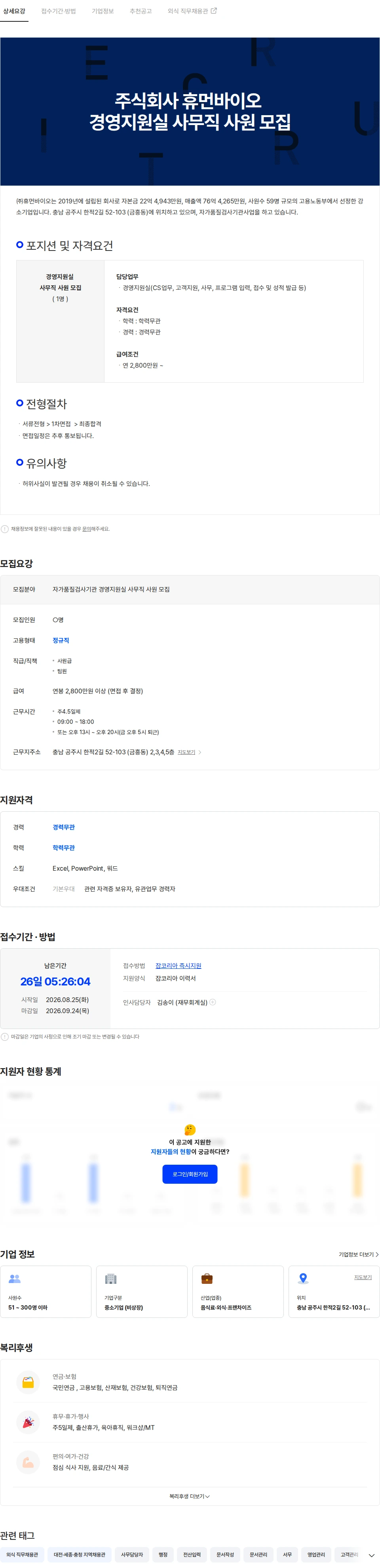Click the thinking-face emoji above applicant stats prompt
Viewport: 380px width, 1568px height.
190,1130
